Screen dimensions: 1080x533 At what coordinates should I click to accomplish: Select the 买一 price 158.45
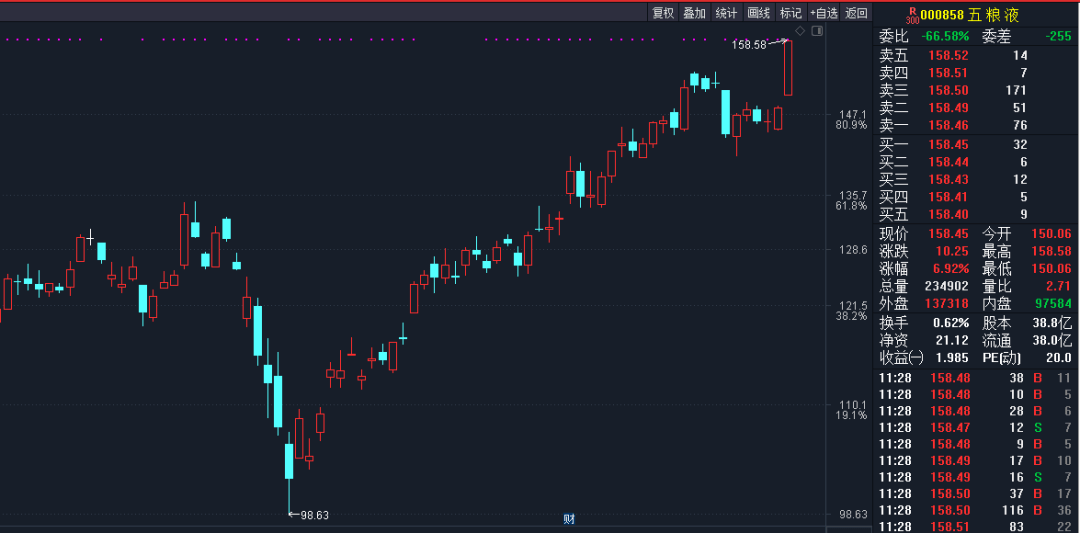[x=948, y=145]
